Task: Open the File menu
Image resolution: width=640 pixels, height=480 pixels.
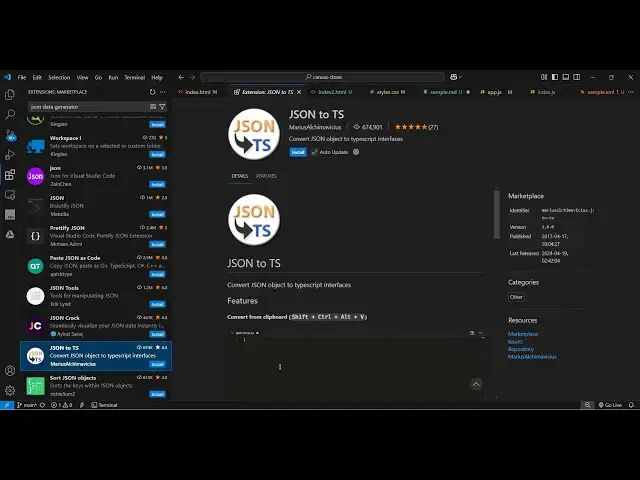Action: 22,77
